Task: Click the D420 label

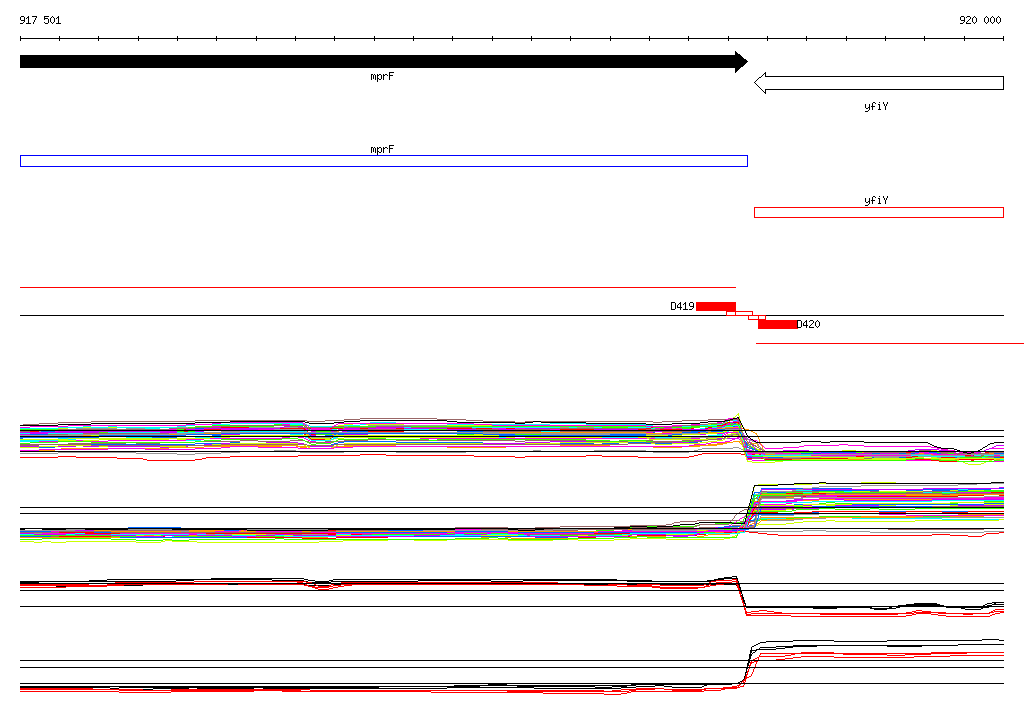Action: click(x=808, y=324)
